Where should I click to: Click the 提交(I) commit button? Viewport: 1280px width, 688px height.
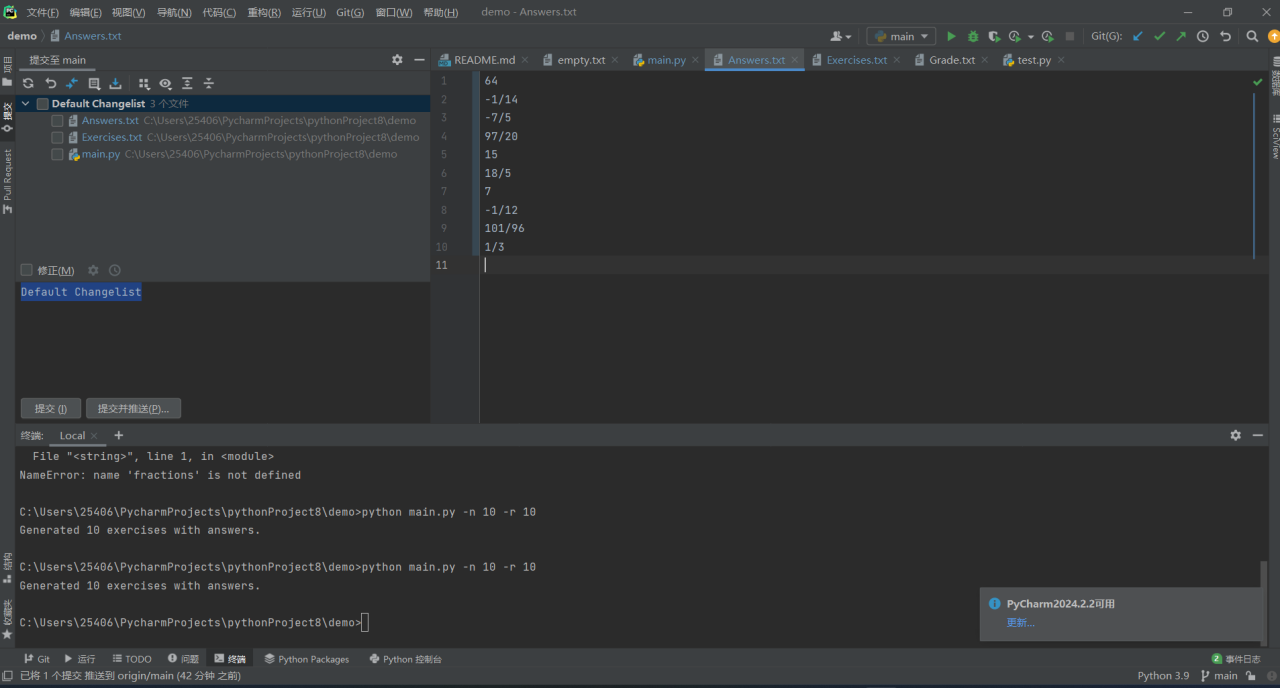[x=50, y=408]
